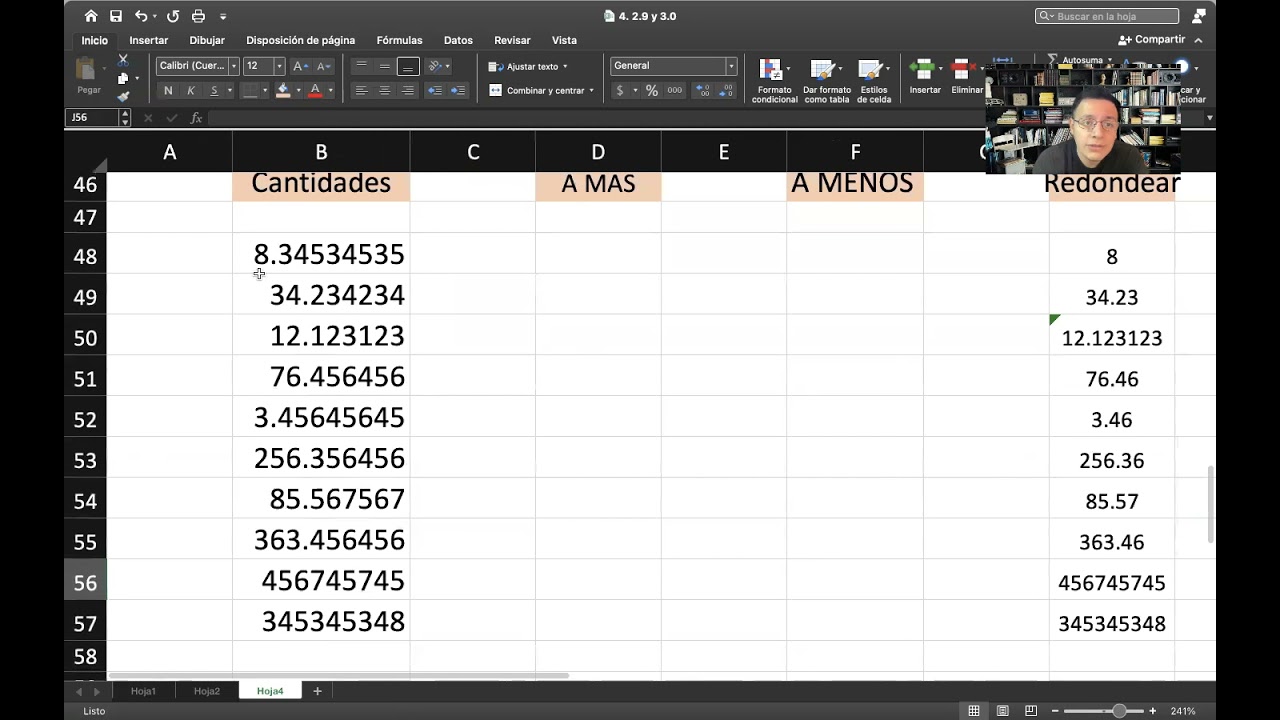This screenshot has height=720, width=1280.
Task: Align text to middle of cell
Action: tap(384, 66)
